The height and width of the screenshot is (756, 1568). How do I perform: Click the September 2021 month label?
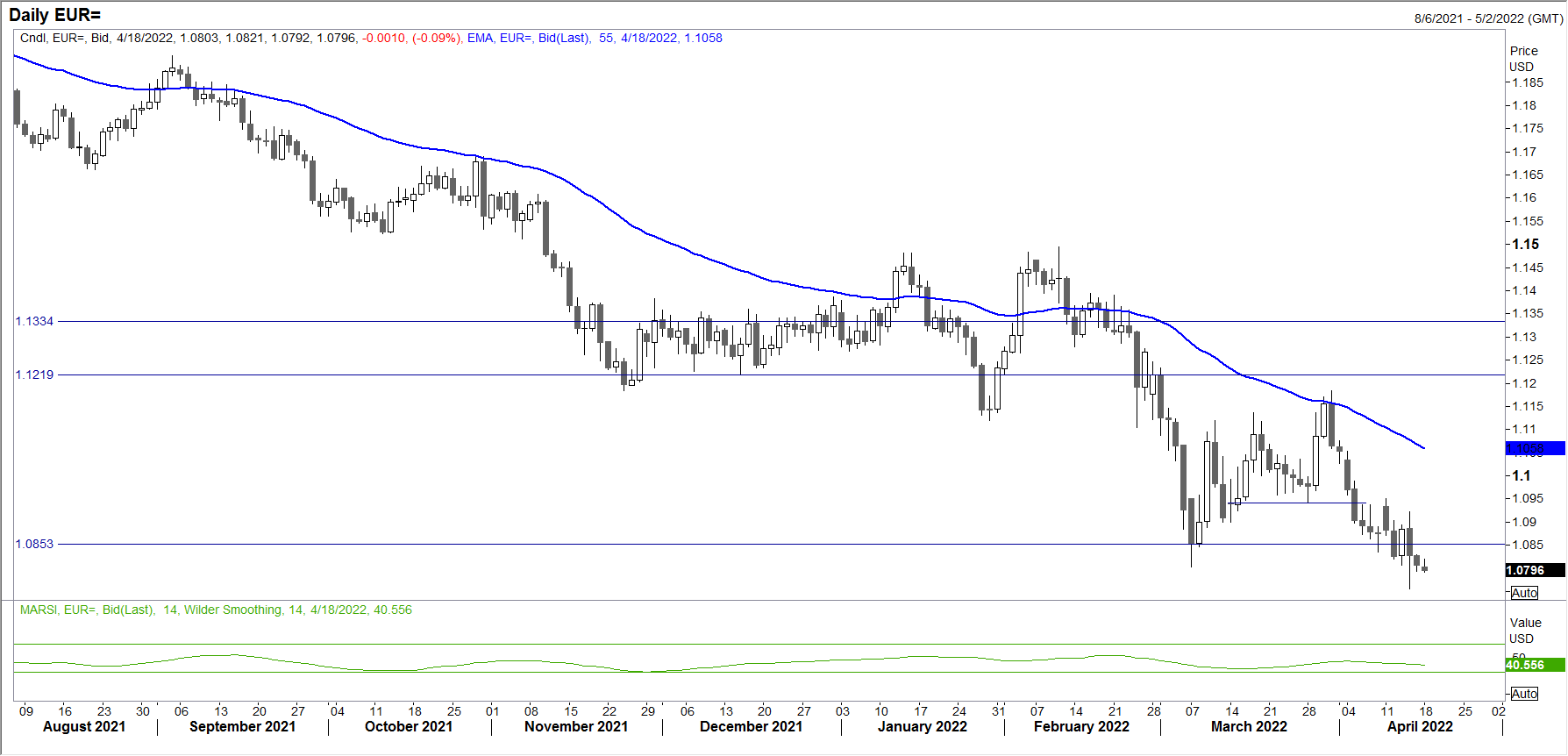[x=242, y=726]
